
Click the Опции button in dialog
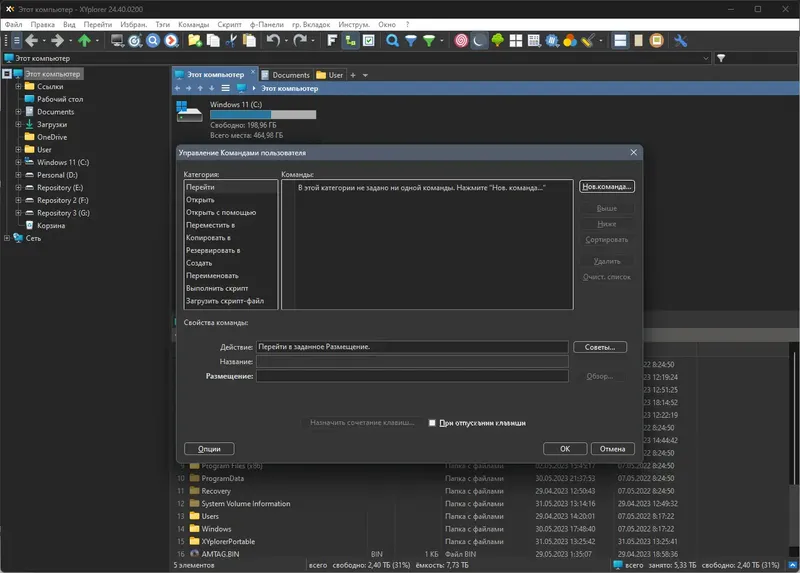click(209, 449)
